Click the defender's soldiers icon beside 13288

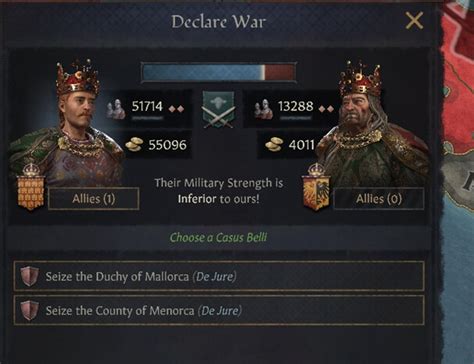click(263, 109)
